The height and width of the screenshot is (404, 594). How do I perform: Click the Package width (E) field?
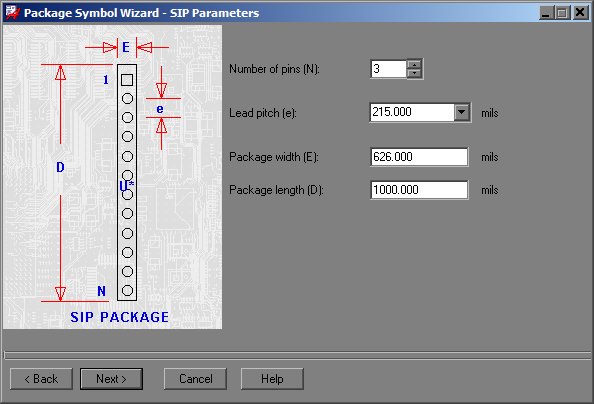coord(419,157)
